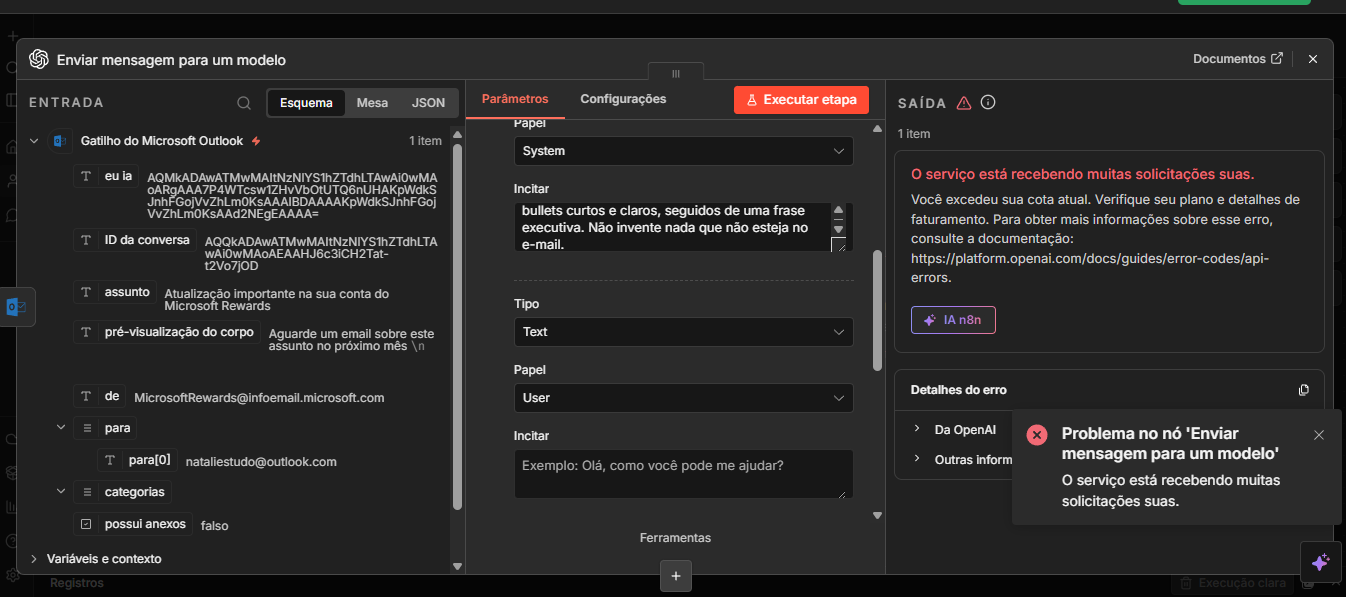Click the scroll-down arrow of the ENTRADA panel

[458, 566]
